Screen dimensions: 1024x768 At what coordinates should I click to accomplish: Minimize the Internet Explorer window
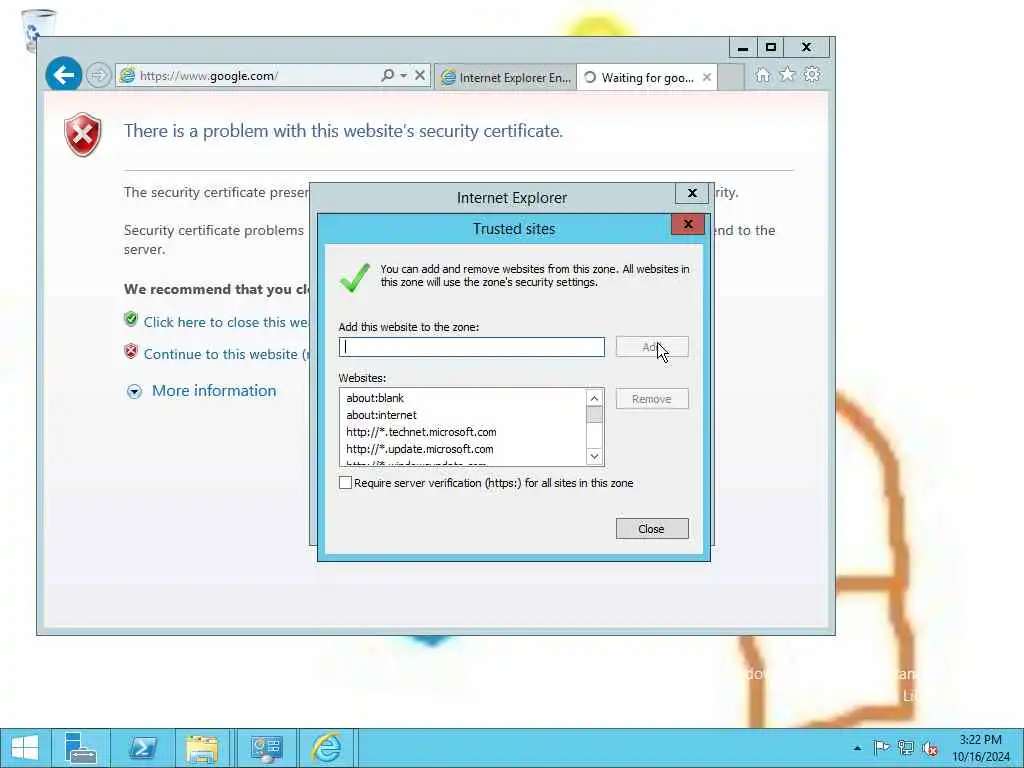click(743, 48)
